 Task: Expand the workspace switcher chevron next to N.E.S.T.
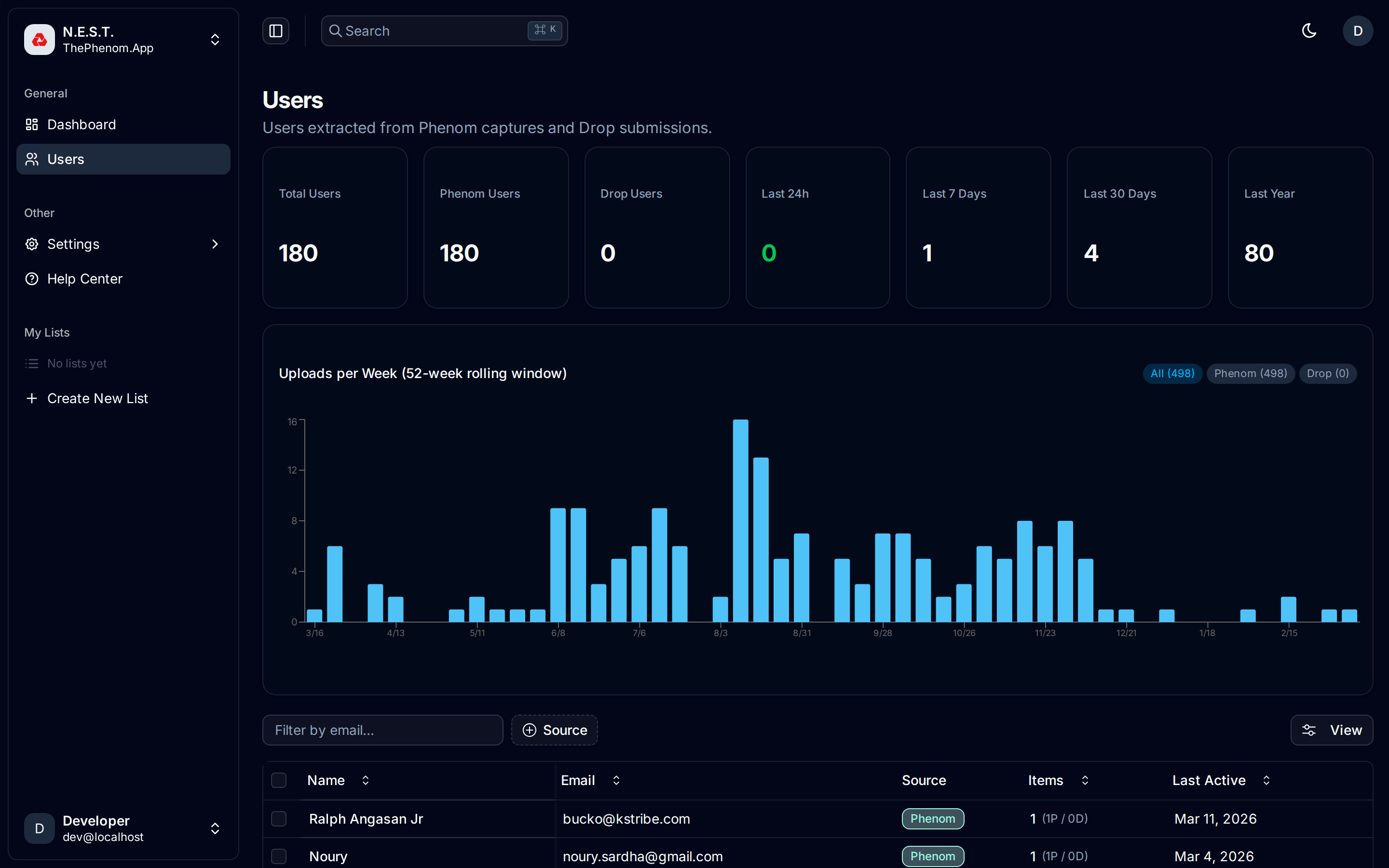pos(215,39)
